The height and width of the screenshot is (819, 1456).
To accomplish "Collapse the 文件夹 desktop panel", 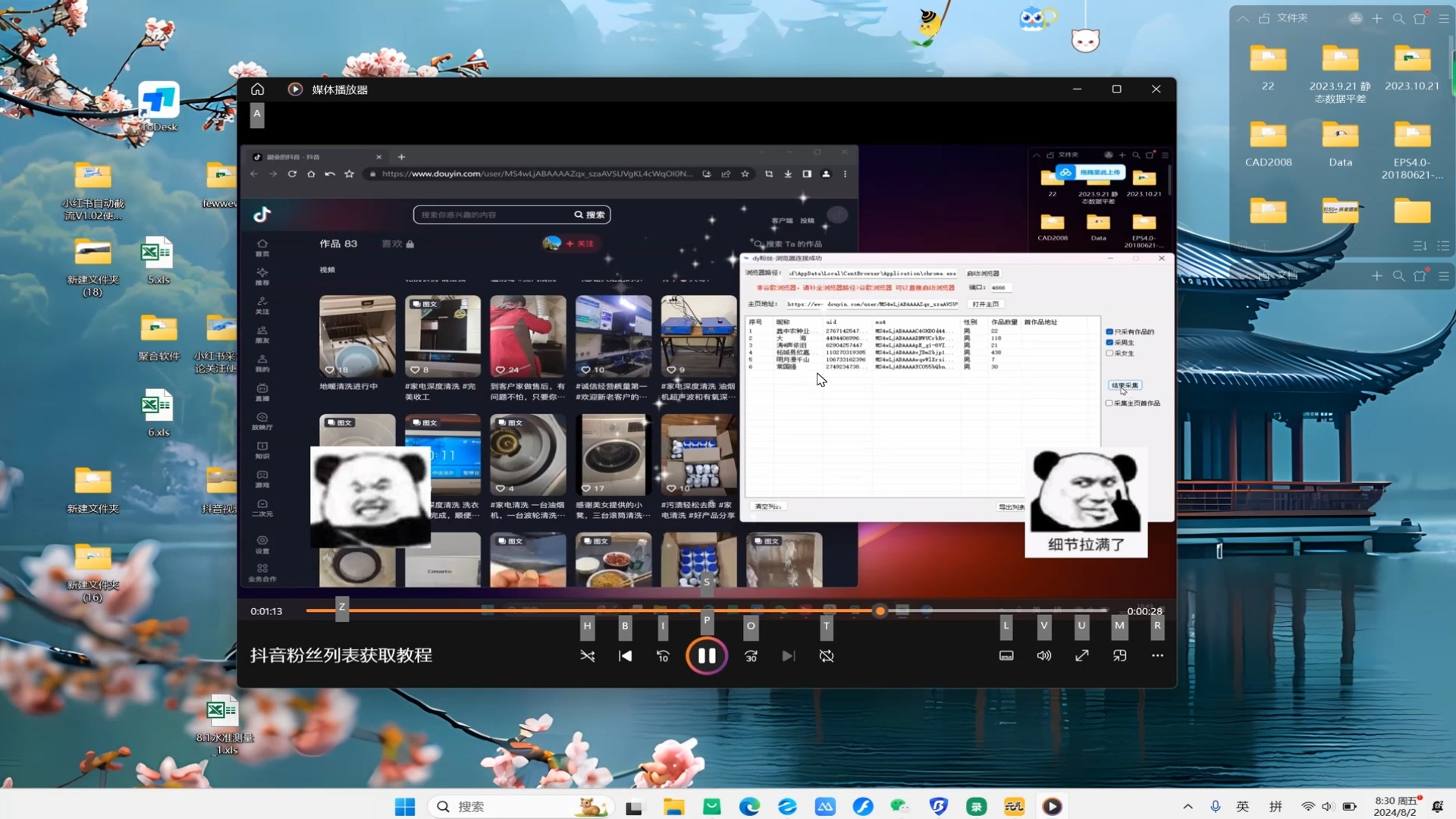I will click(1242, 18).
